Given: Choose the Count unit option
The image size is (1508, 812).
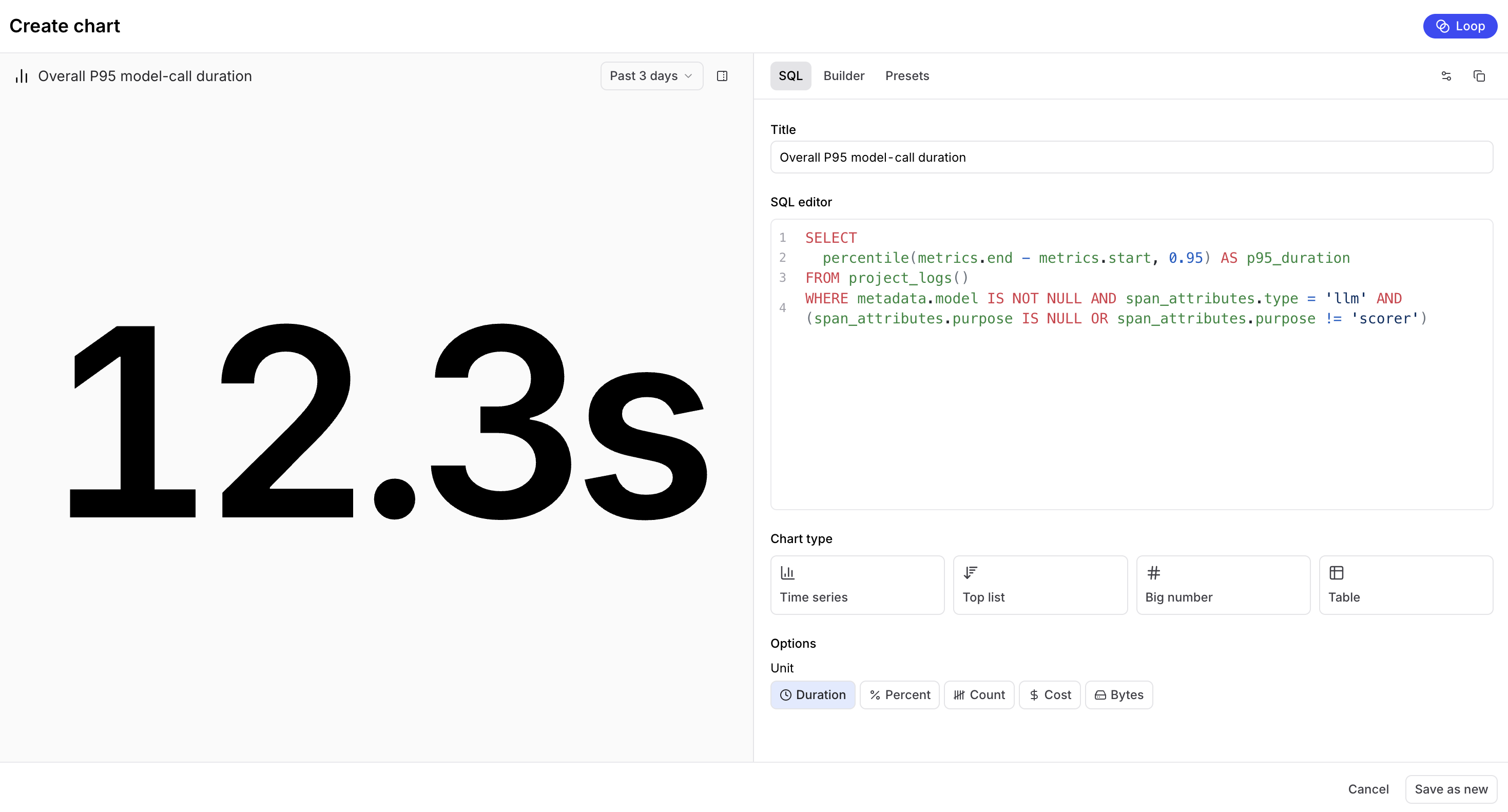Looking at the screenshot, I should coord(979,695).
